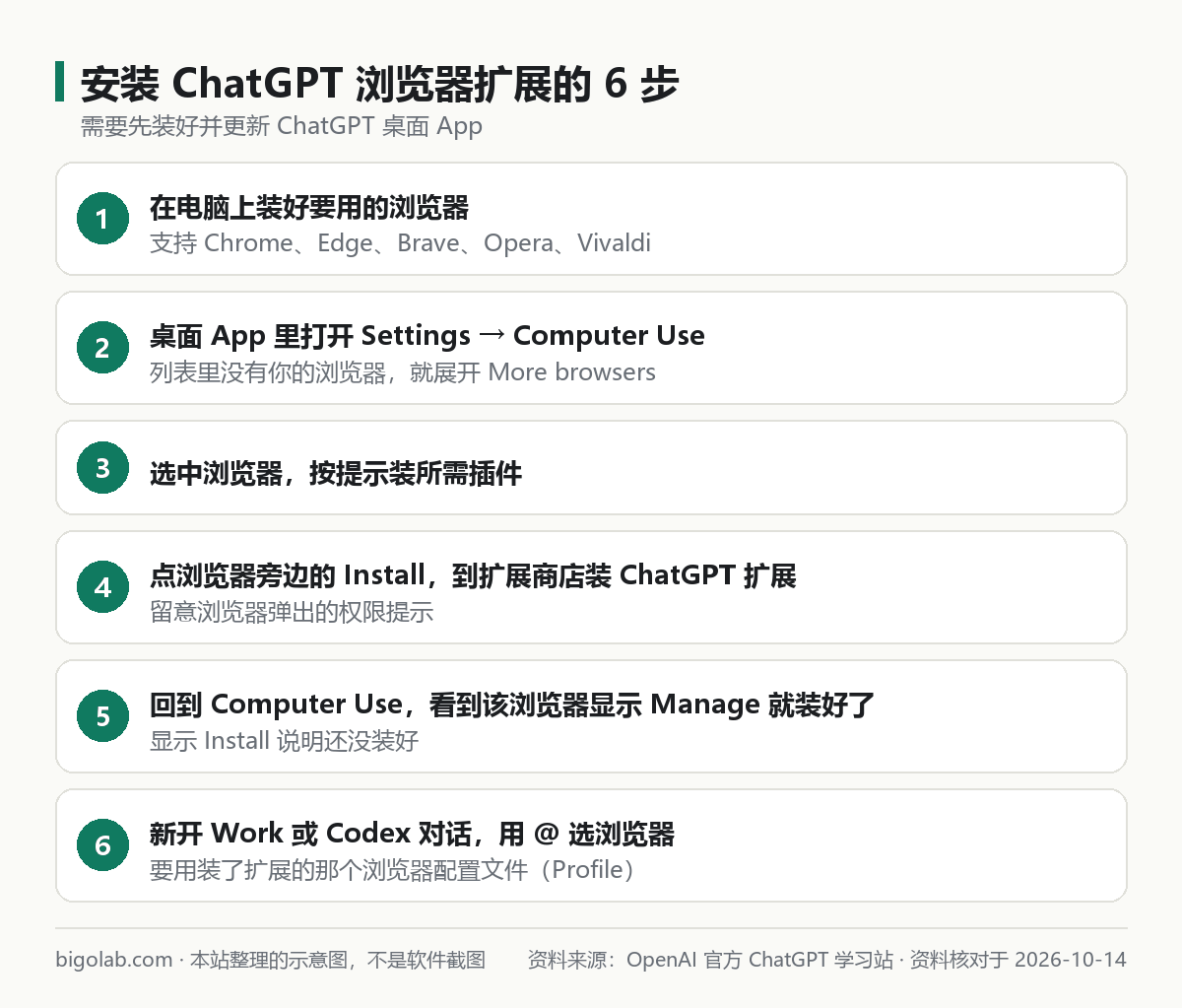Click the green circle numbered 1
This screenshot has width=1182, height=1008.
102,219
